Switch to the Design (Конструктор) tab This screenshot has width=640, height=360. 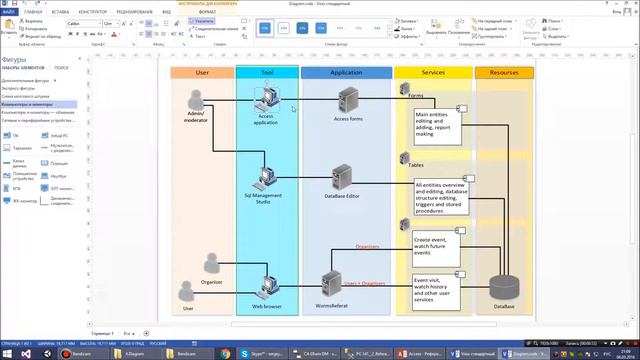[x=93, y=12]
